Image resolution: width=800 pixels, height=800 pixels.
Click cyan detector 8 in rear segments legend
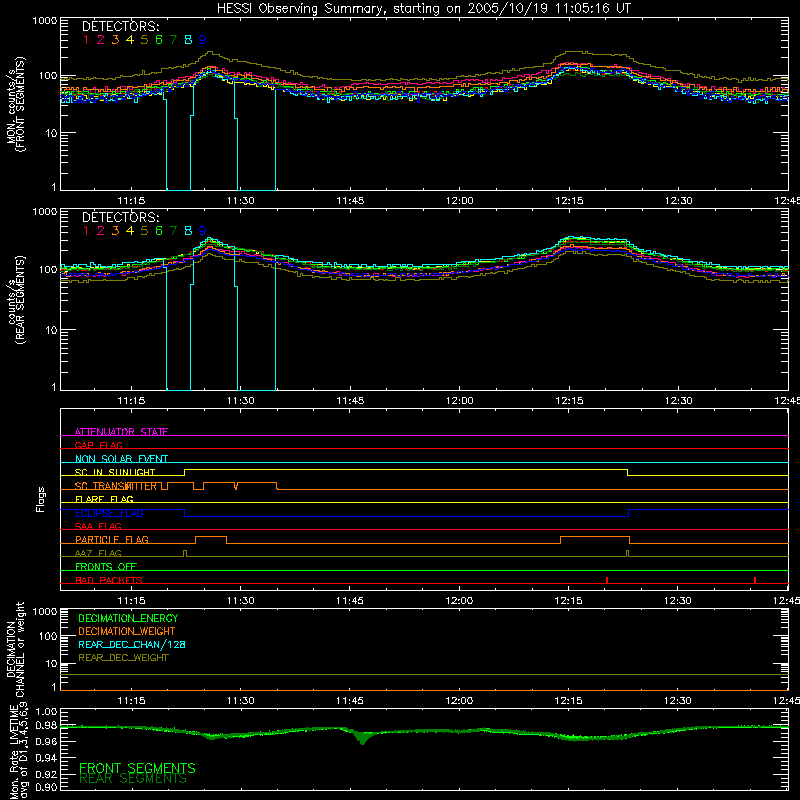click(x=188, y=231)
